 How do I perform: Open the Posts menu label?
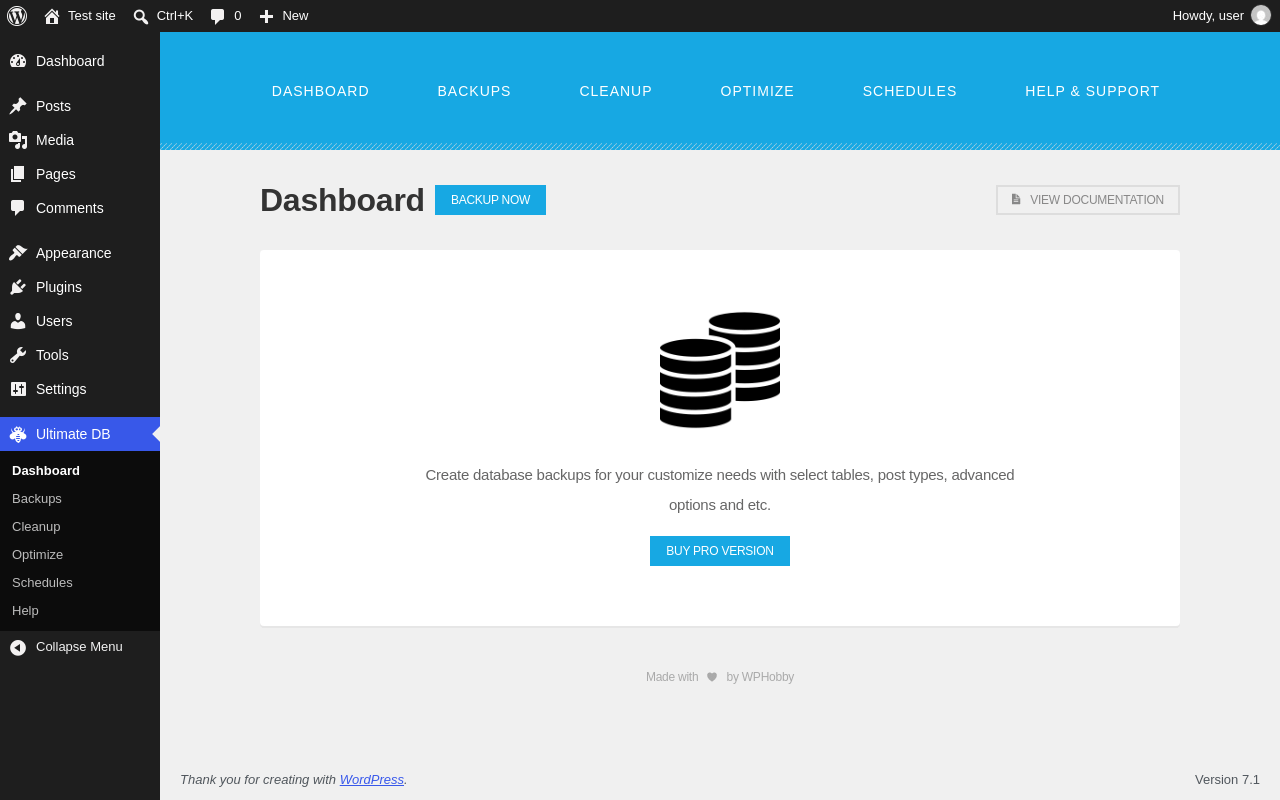coord(53,106)
